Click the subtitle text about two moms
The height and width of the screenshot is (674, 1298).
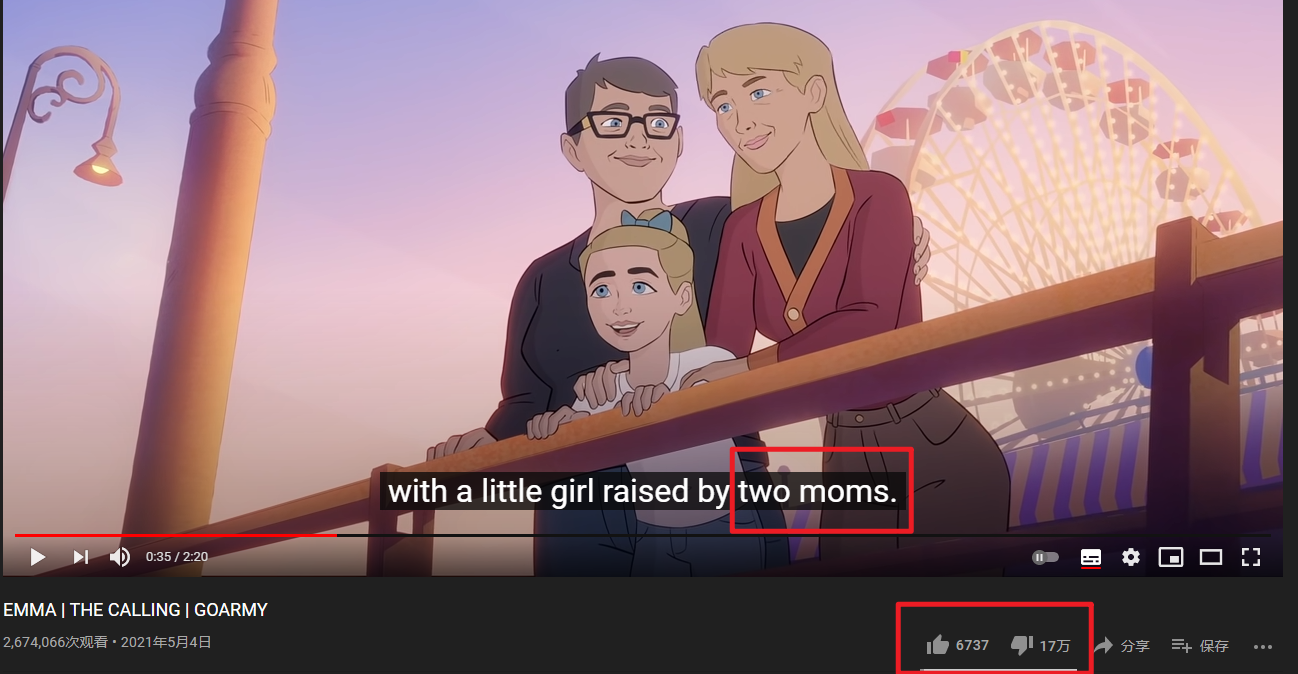click(642, 491)
